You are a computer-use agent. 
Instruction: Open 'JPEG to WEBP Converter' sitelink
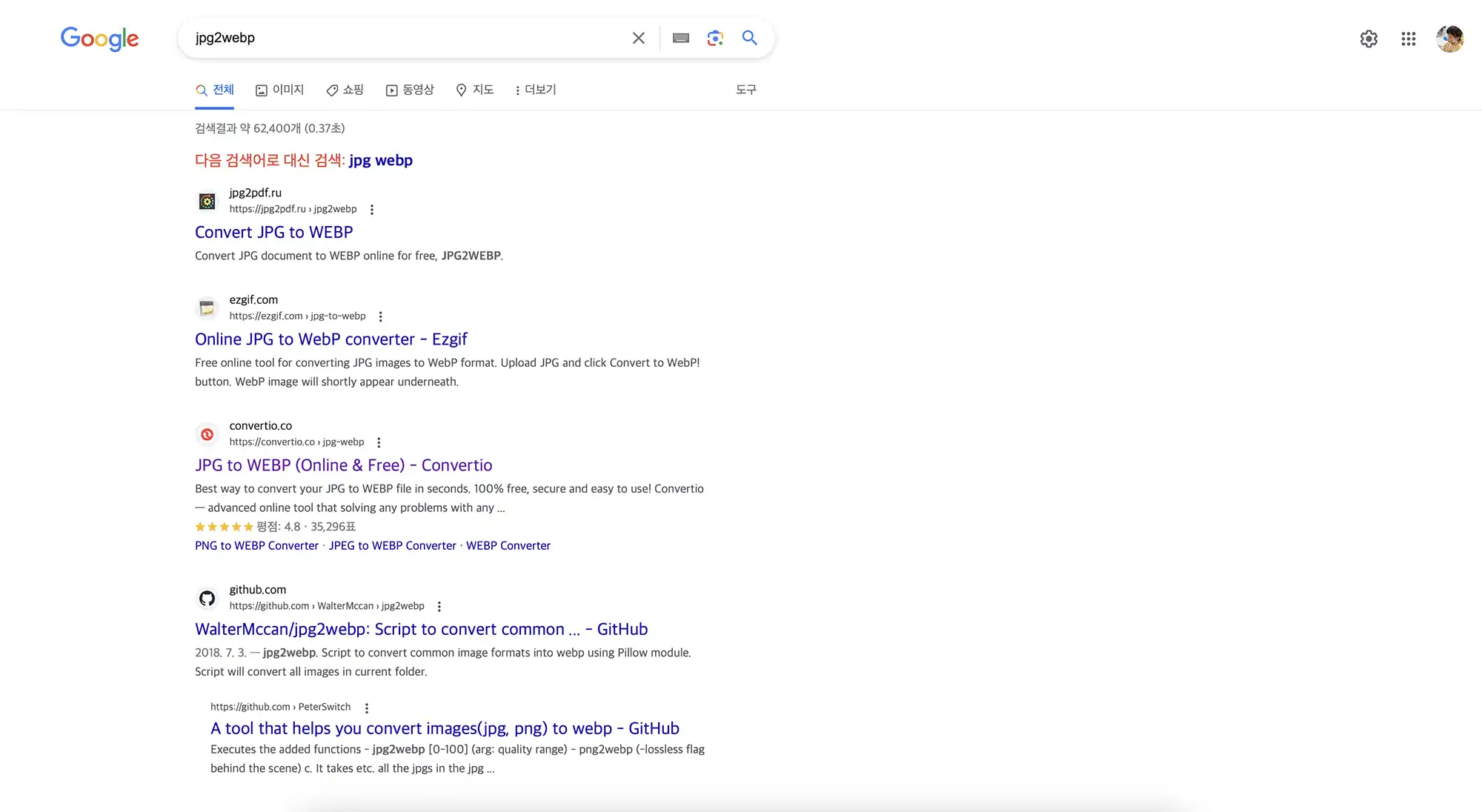pyautogui.click(x=393, y=545)
